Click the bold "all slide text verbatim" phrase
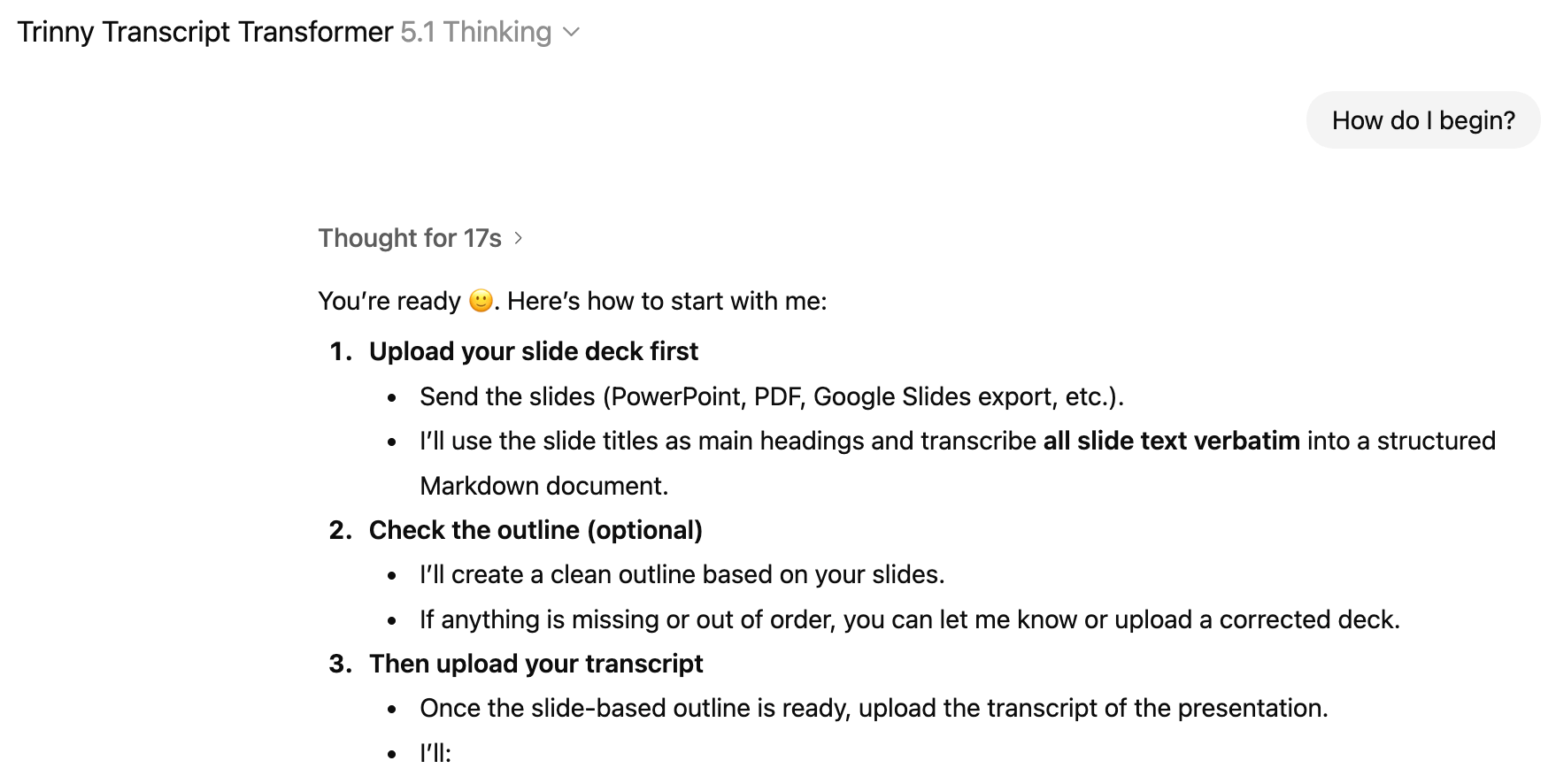 point(1171,441)
